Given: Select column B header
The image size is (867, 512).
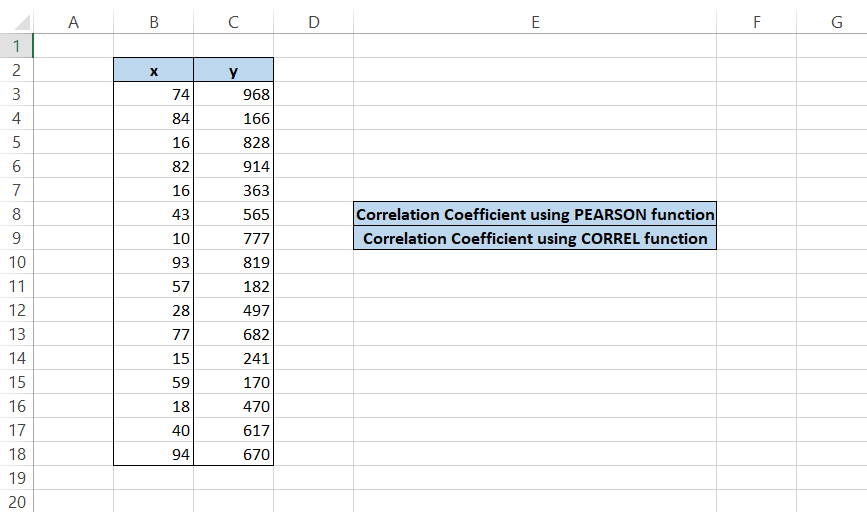Looking at the screenshot, I should point(153,23).
